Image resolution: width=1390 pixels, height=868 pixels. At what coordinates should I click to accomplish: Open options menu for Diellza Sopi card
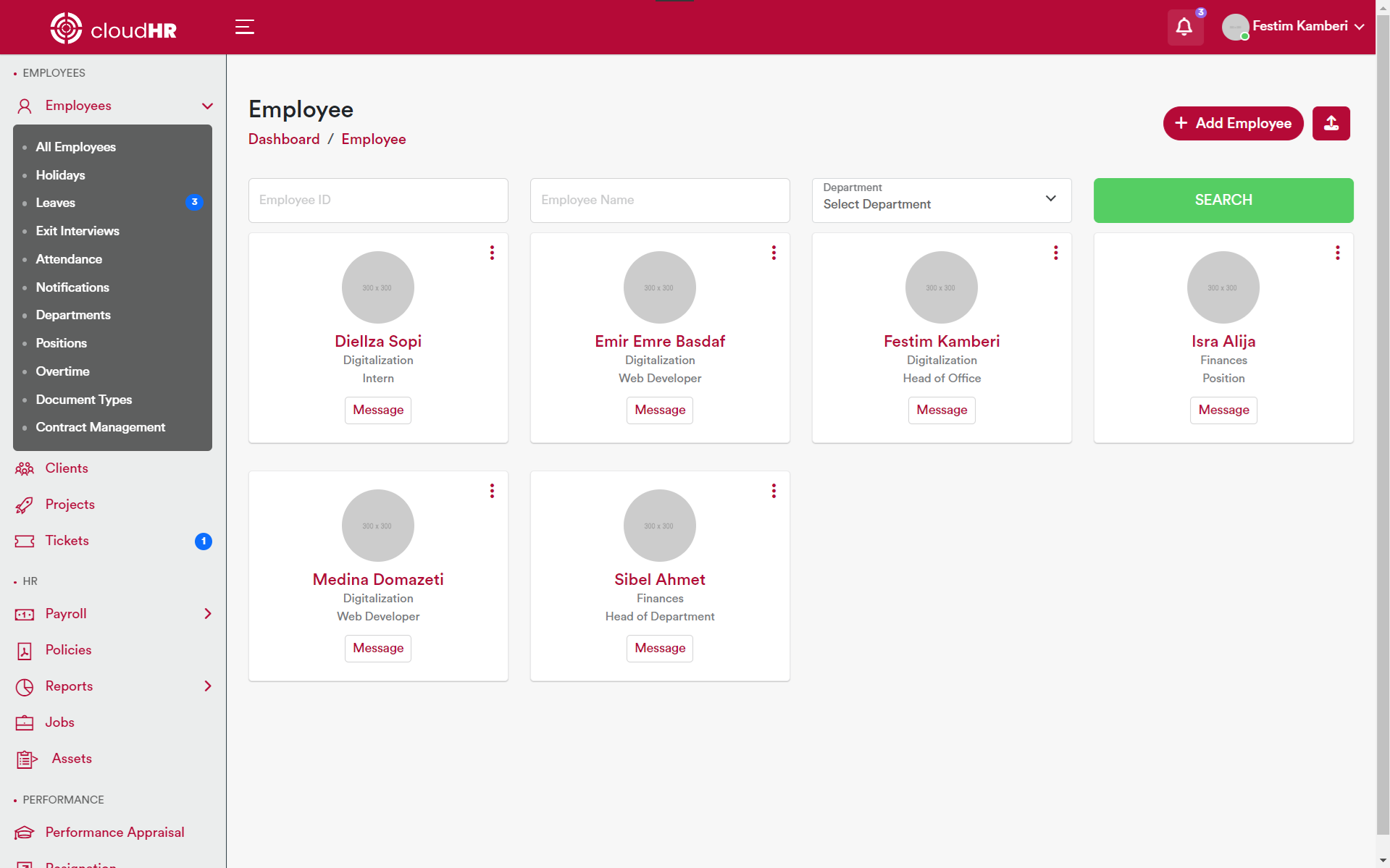tap(492, 253)
